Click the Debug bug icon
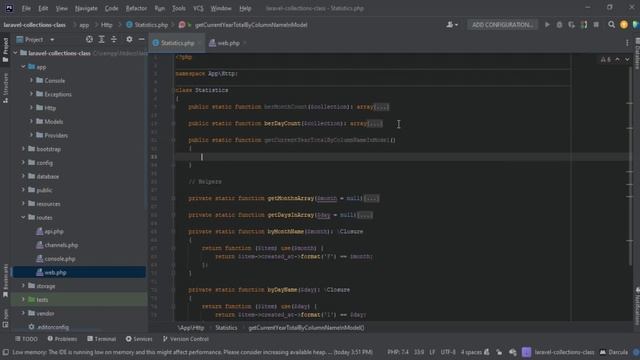 559,25
